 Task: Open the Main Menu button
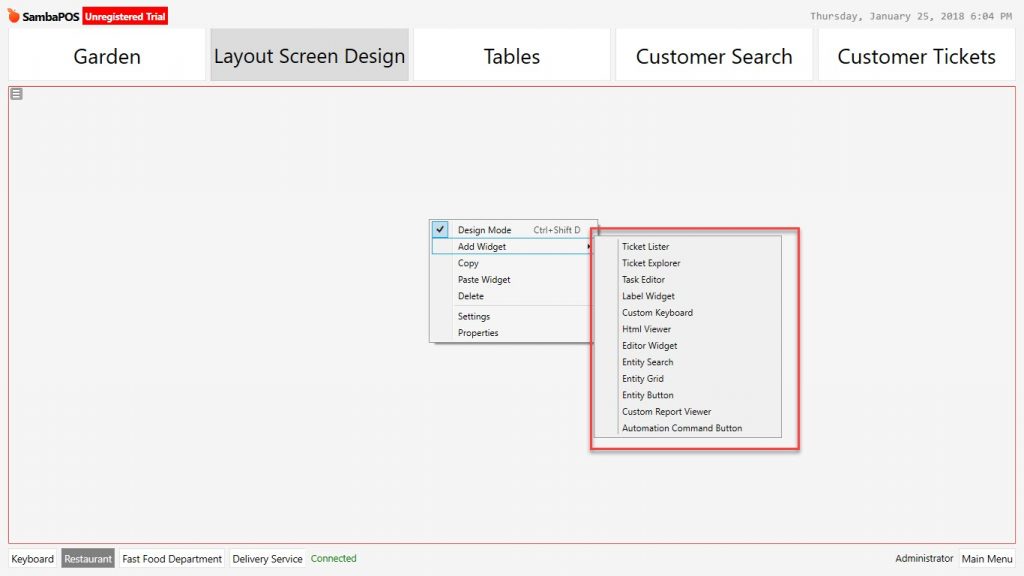tap(987, 558)
